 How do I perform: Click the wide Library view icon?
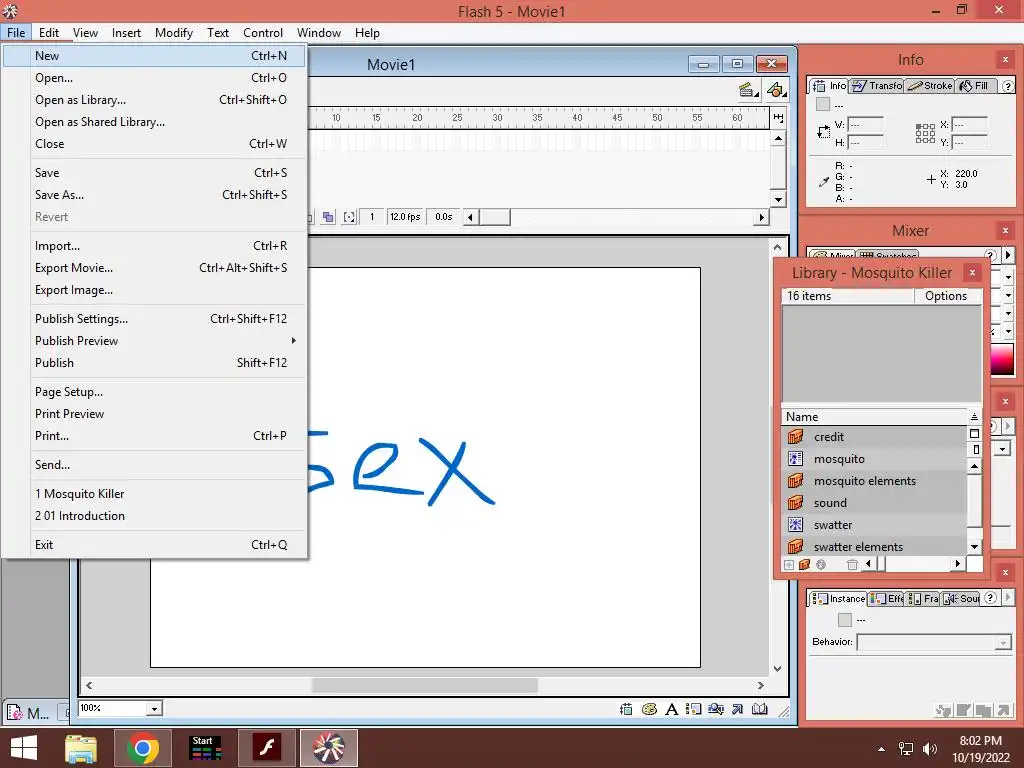click(x=974, y=434)
